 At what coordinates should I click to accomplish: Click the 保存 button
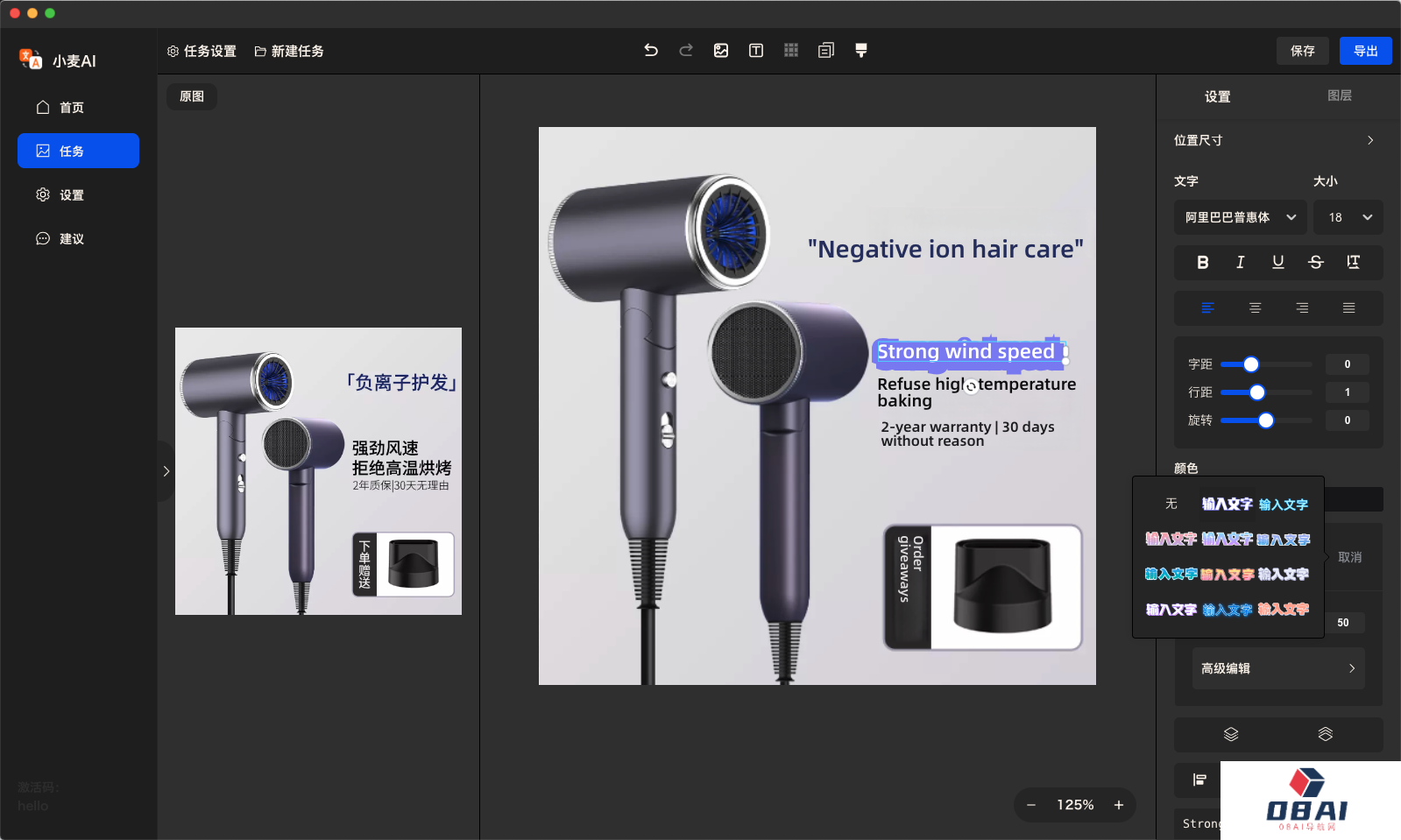1302,51
